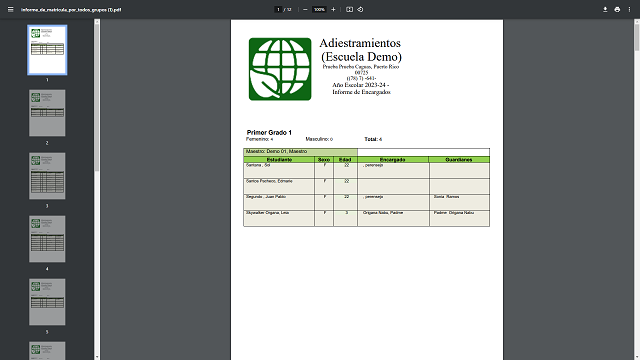Click the PDF file name title
640x360 pixels.
71,10
